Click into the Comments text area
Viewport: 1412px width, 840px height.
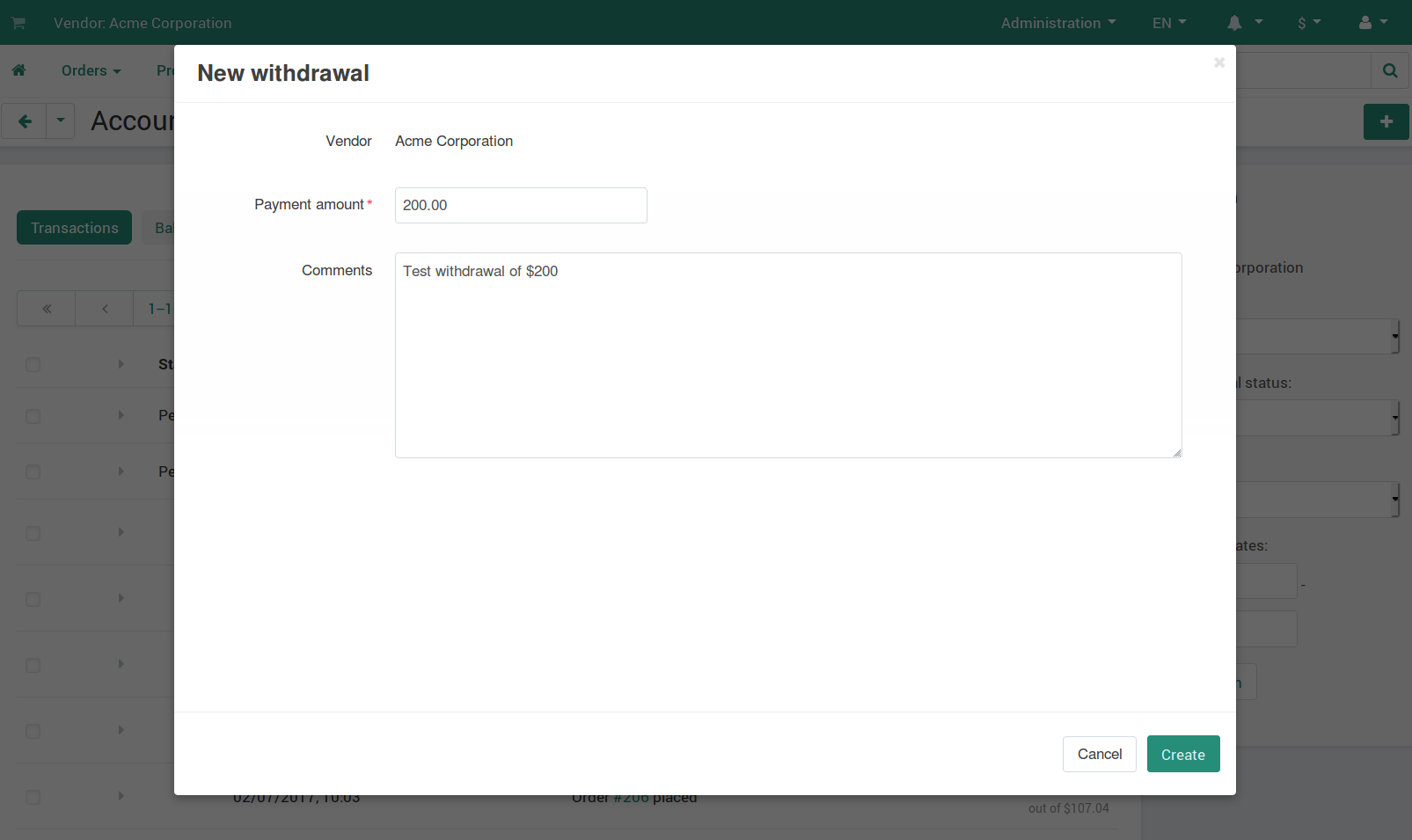(788, 355)
